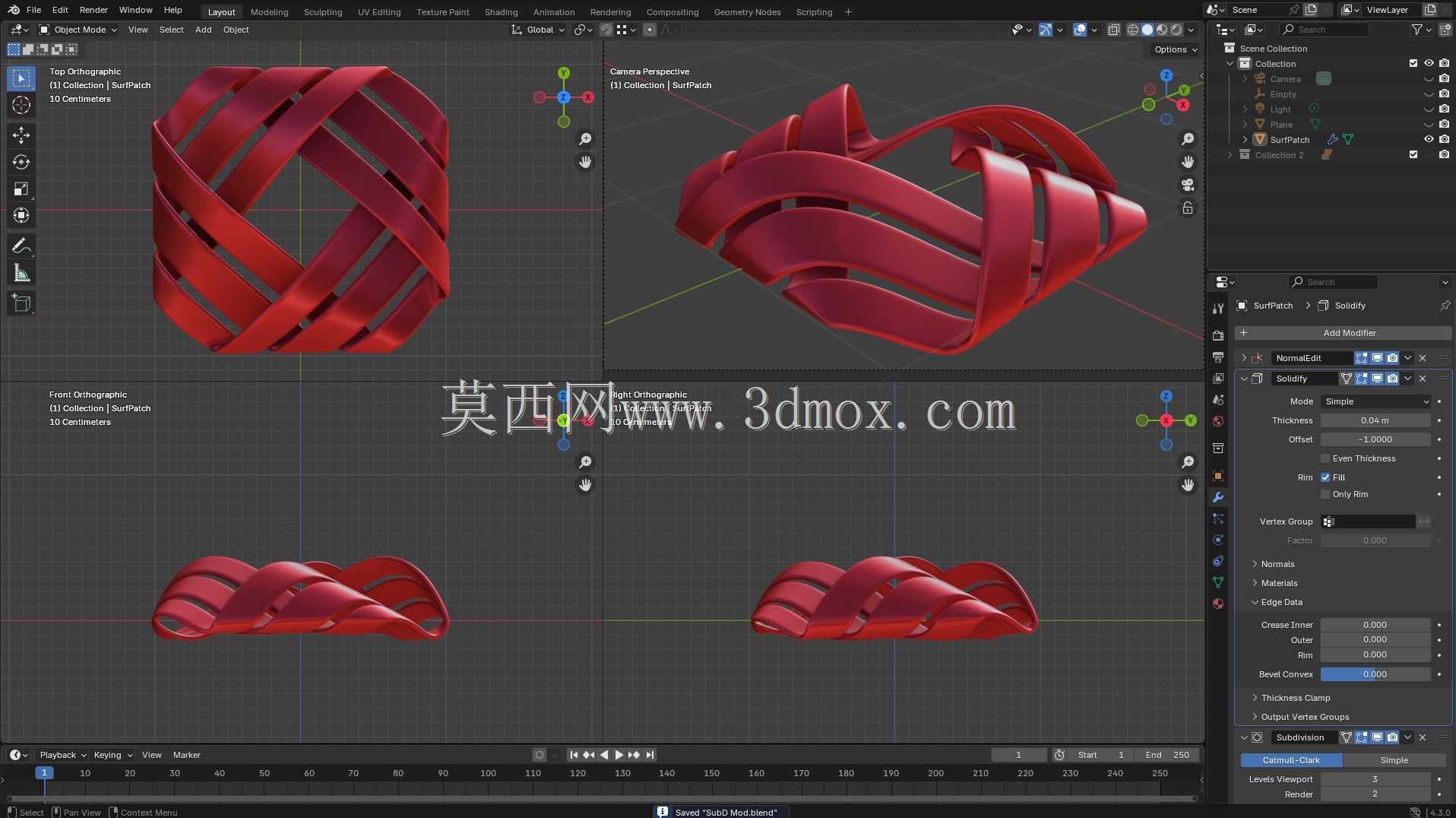The width and height of the screenshot is (1456, 818).
Task: Open the Render menu
Action: 93,10
